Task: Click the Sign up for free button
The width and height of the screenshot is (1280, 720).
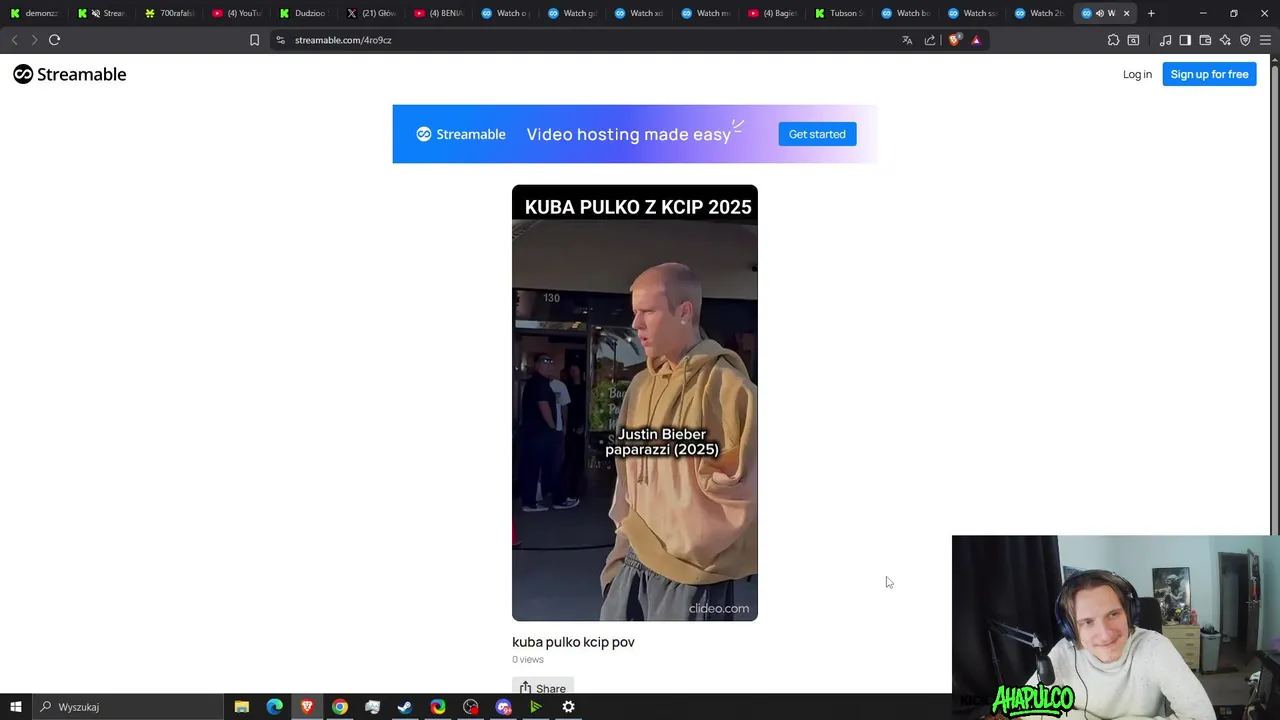Action: click(1209, 74)
